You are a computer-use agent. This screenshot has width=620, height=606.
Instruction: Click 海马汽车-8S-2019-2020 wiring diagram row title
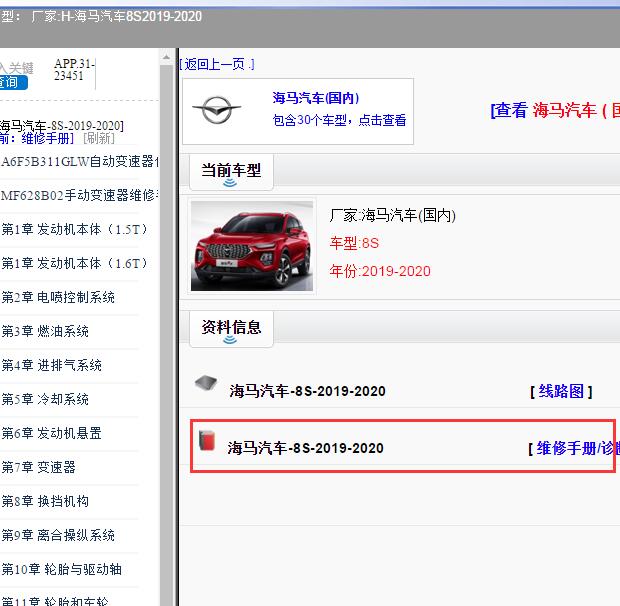pos(307,391)
